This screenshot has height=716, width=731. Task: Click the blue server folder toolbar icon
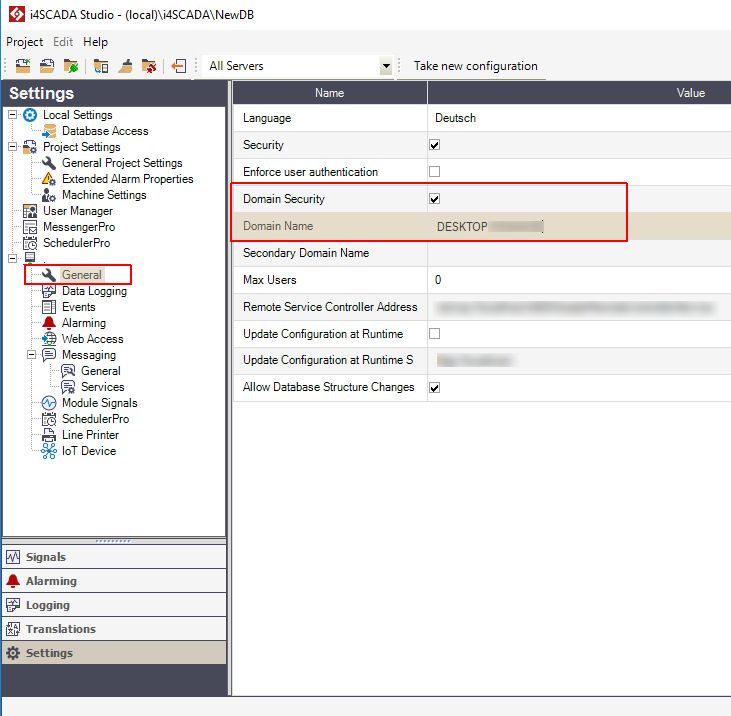click(101, 66)
